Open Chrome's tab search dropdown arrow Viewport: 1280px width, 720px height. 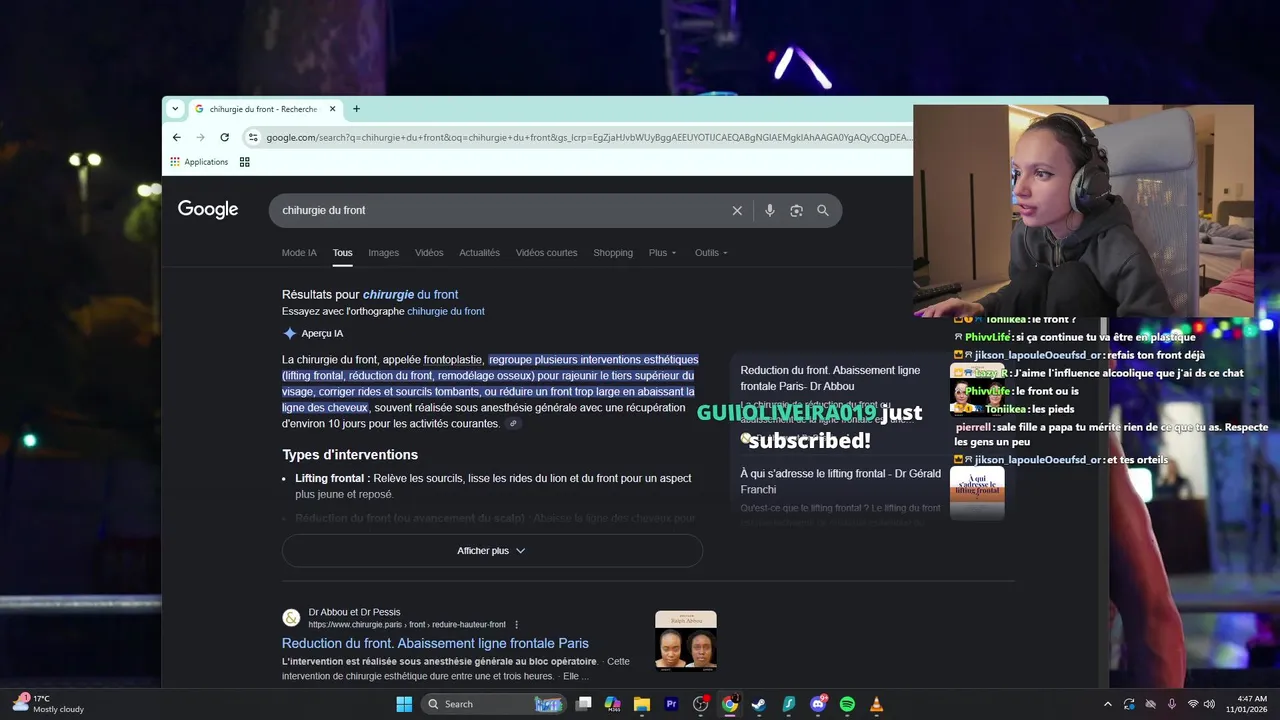pyautogui.click(x=175, y=109)
